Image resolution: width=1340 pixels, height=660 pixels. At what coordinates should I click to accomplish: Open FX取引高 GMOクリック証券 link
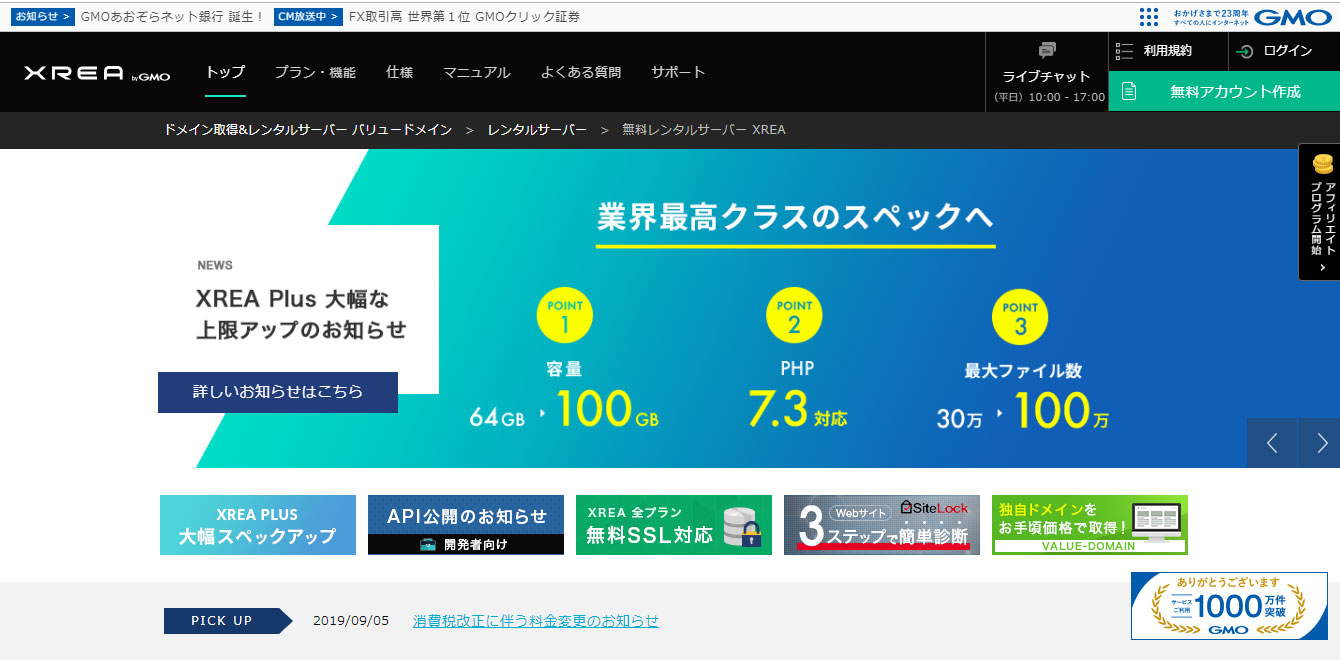[x=464, y=16]
